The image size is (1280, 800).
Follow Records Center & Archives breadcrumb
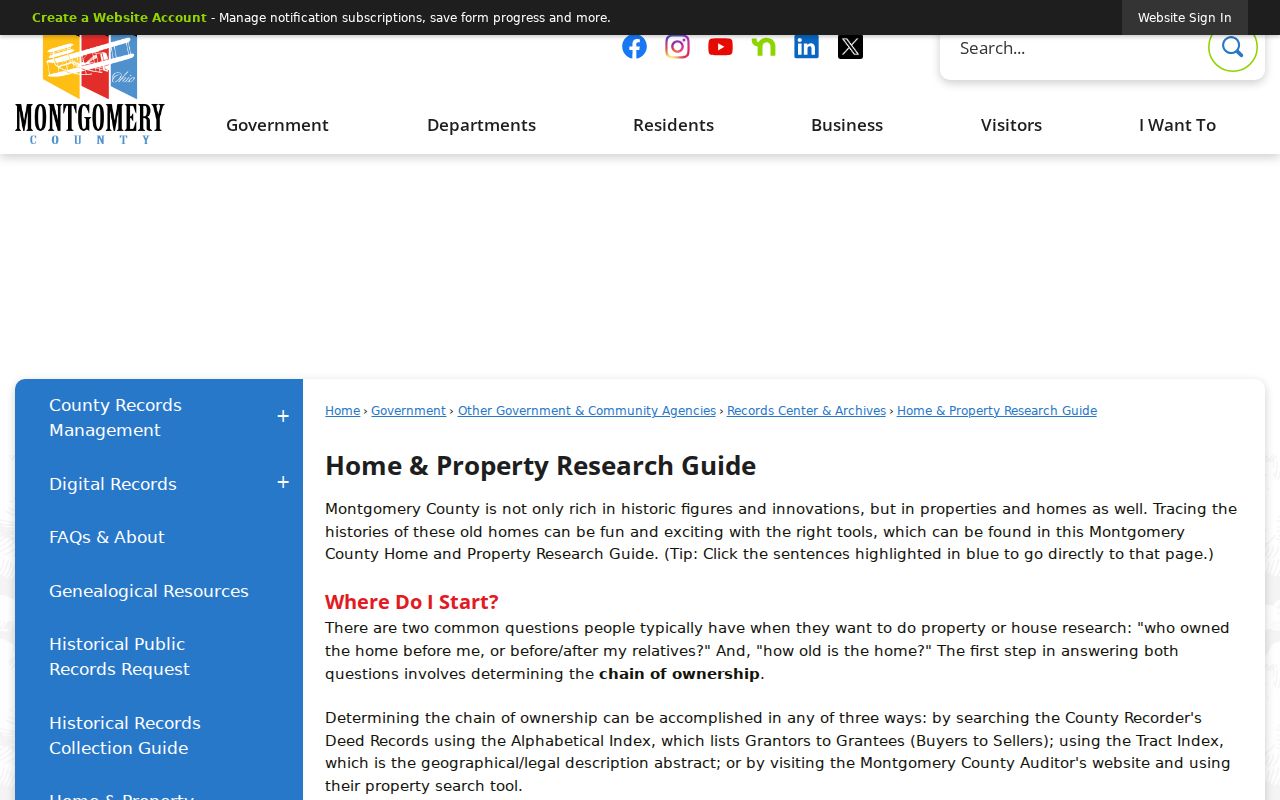pos(806,411)
